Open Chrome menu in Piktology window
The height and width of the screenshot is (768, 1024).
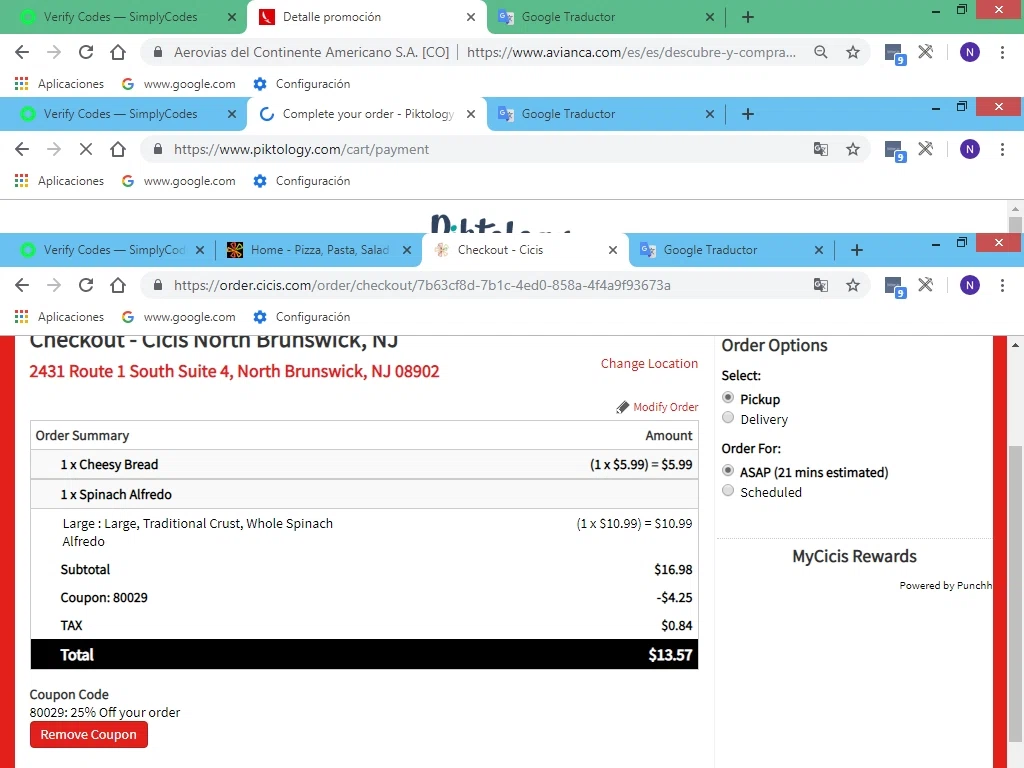(x=1002, y=150)
